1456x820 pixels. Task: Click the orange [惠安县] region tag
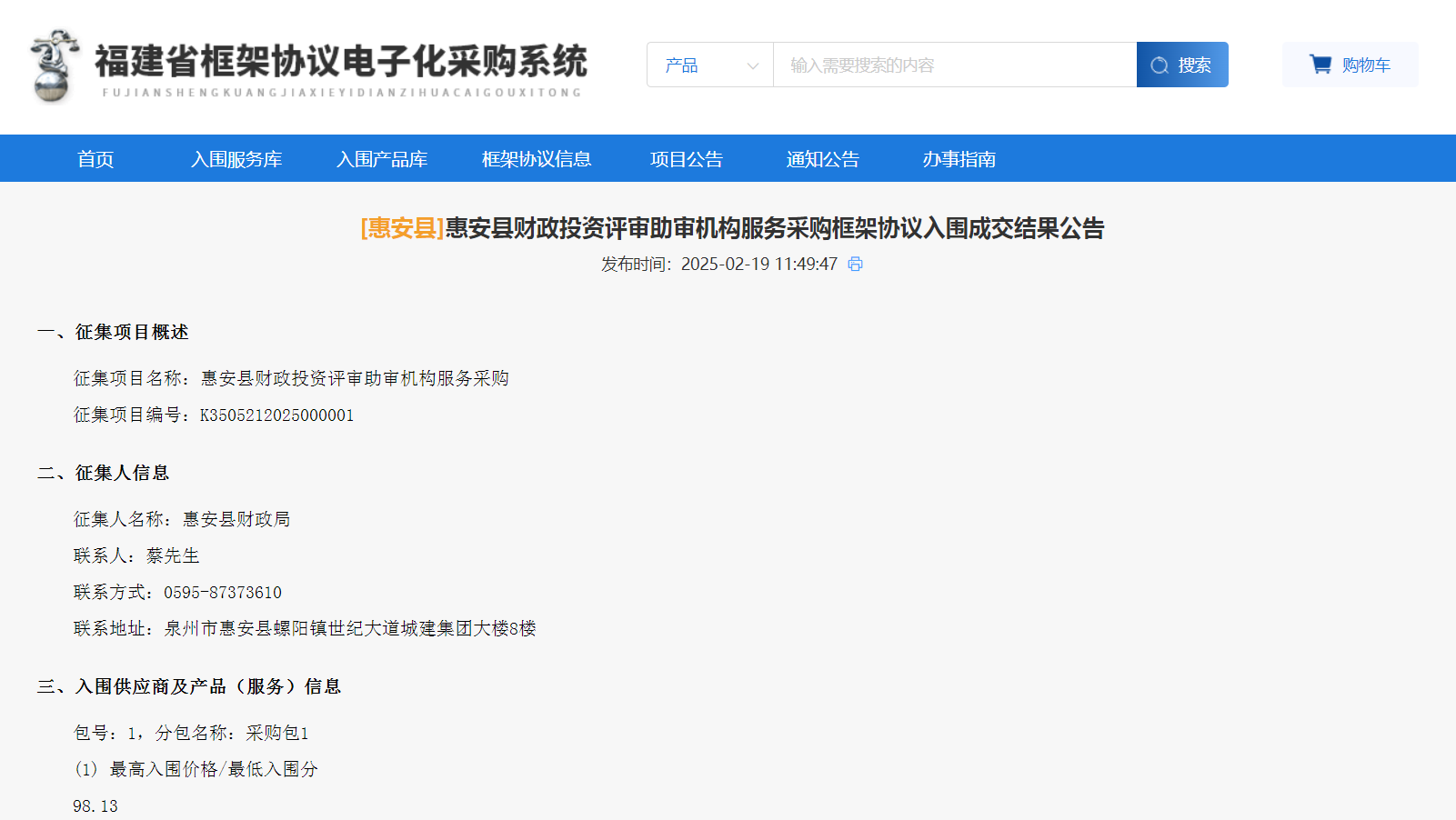[402, 228]
